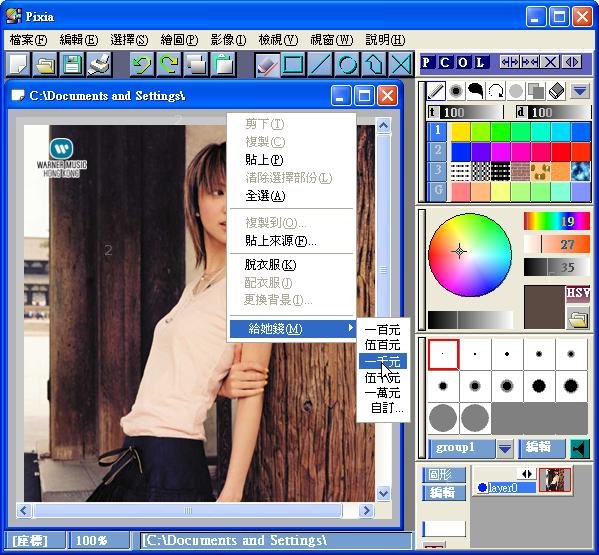The image size is (599, 555).
Task: Select the freehand eraser-pen tool
Action: 267,64
